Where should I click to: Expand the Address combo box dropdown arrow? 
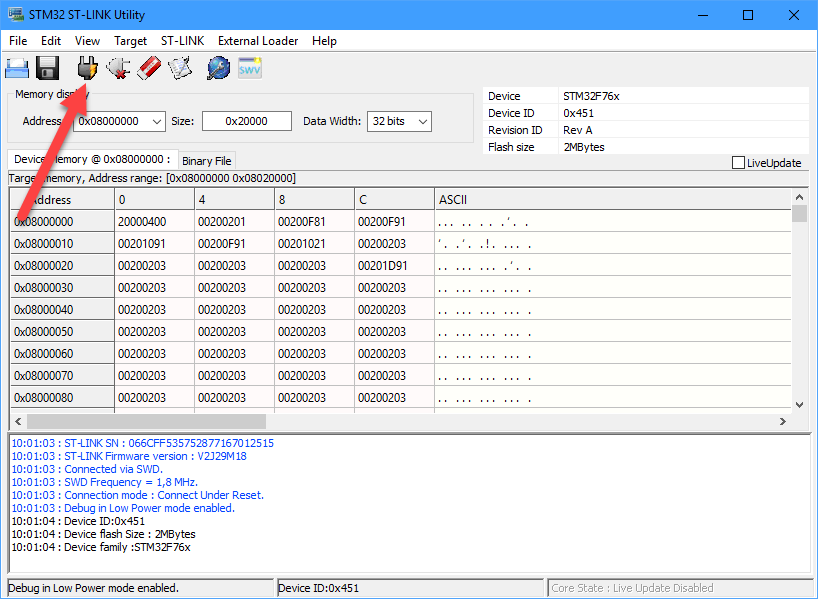[157, 122]
